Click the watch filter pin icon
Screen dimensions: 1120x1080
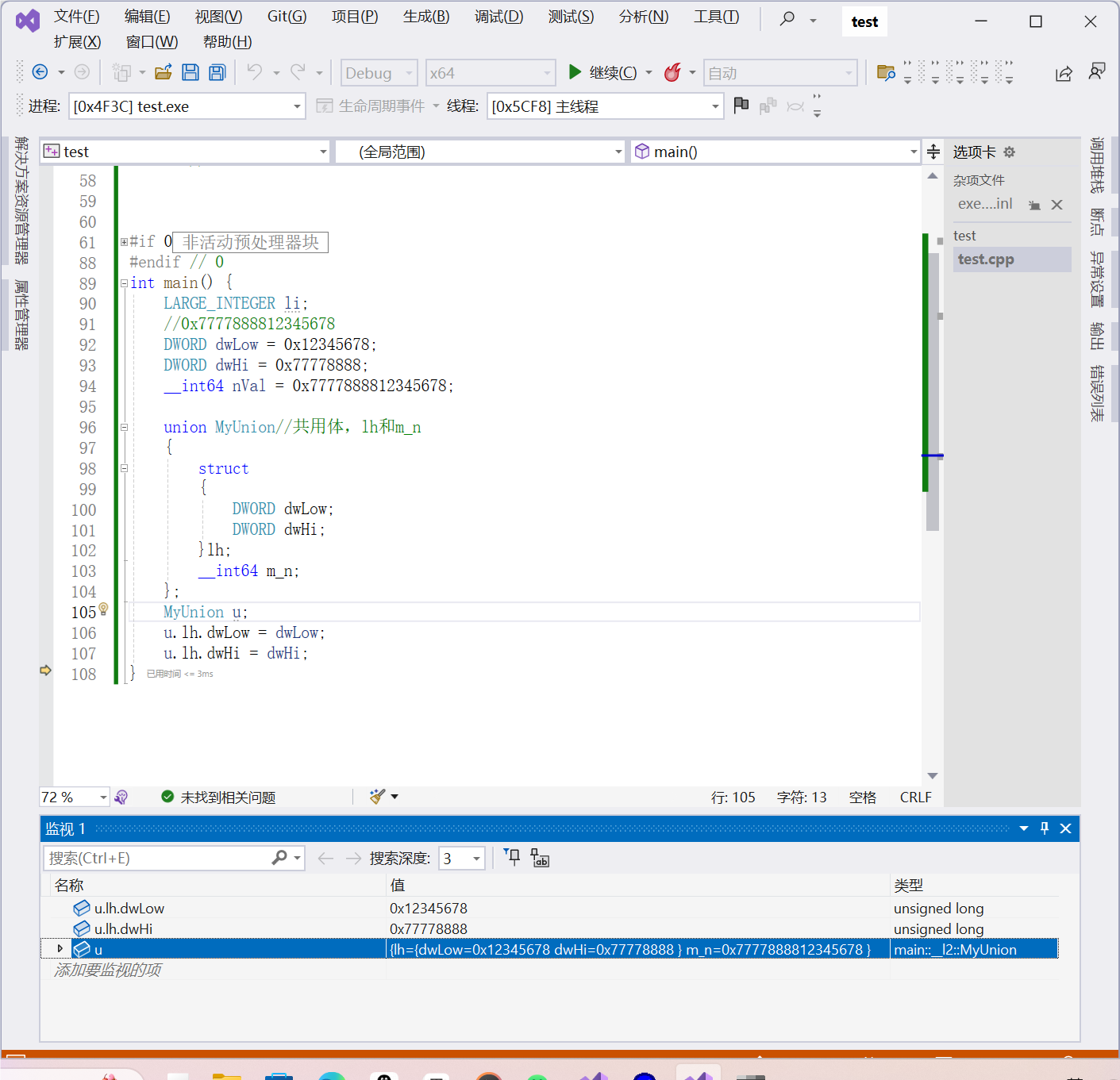[512, 857]
